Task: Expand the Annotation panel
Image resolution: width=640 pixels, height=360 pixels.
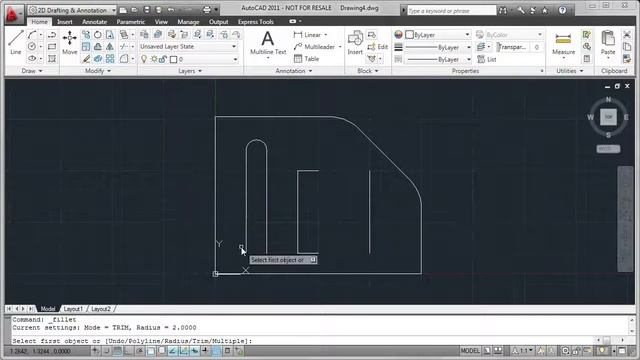Action: 293,71
